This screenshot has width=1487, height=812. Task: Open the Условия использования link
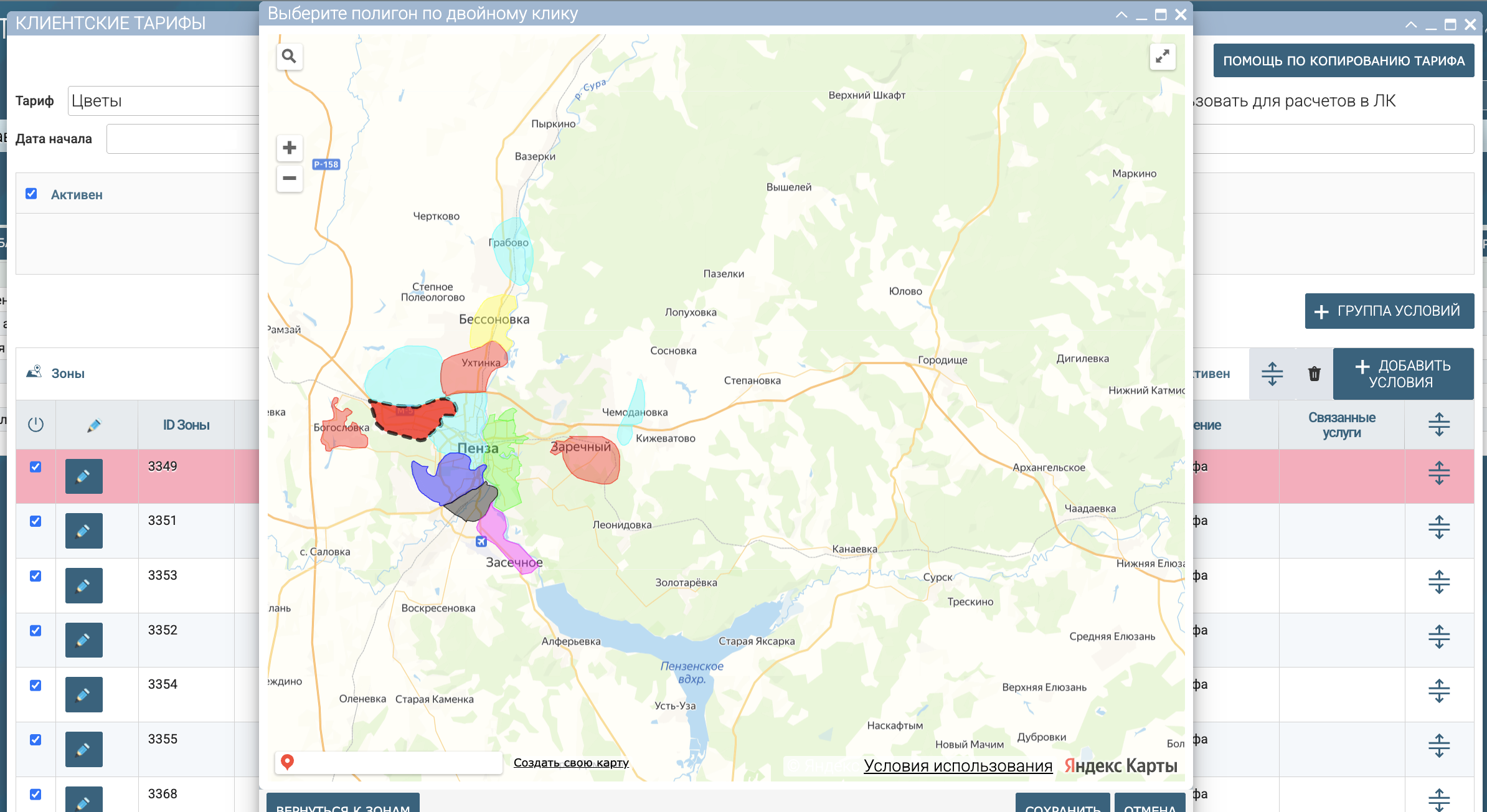point(958,766)
